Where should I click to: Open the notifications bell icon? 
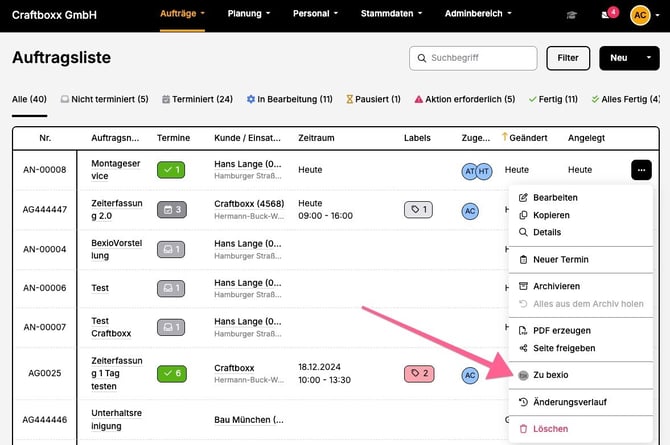pyautogui.click(x=606, y=15)
